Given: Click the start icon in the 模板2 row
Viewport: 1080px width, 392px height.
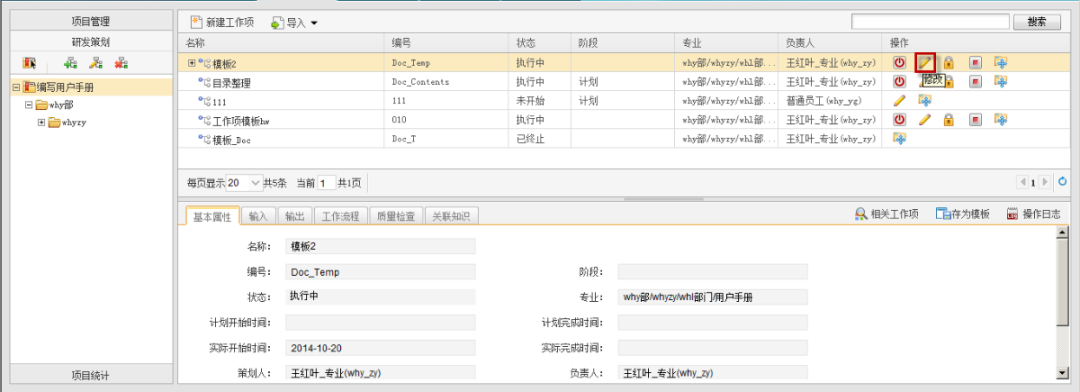Looking at the screenshot, I should point(900,63).
